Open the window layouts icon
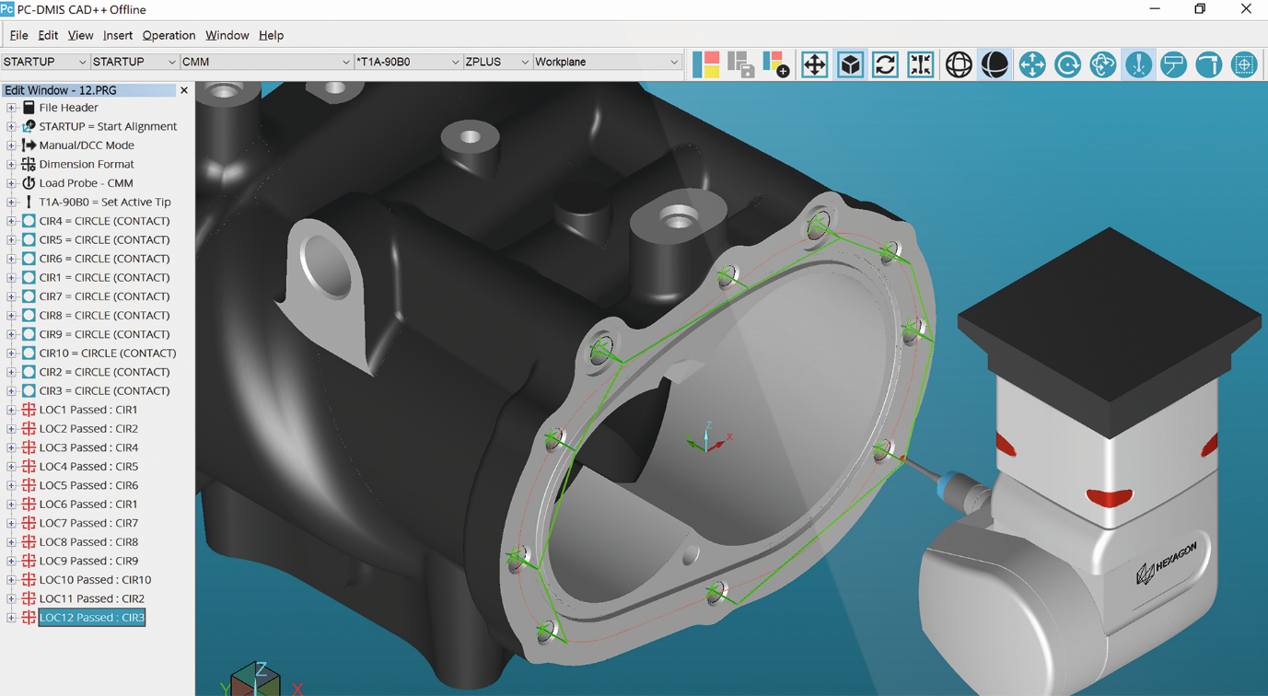This screenshot has width=1268, height=696. pyautogui.click(x=706, y=65)
